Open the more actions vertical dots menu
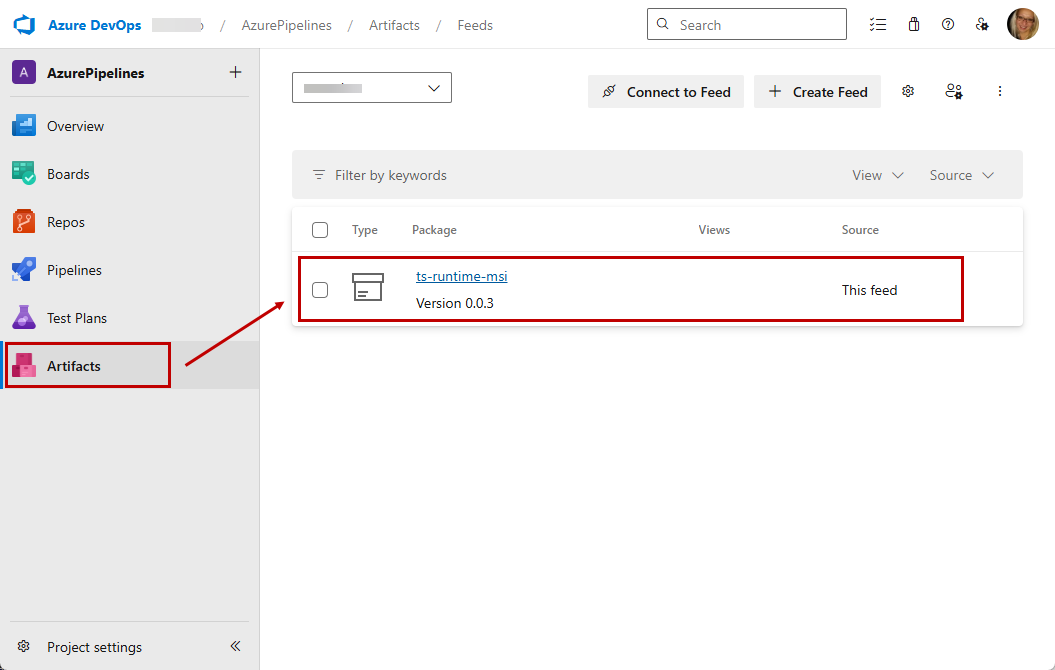This screenshot has height=670, width=1055. coord(999,91)
